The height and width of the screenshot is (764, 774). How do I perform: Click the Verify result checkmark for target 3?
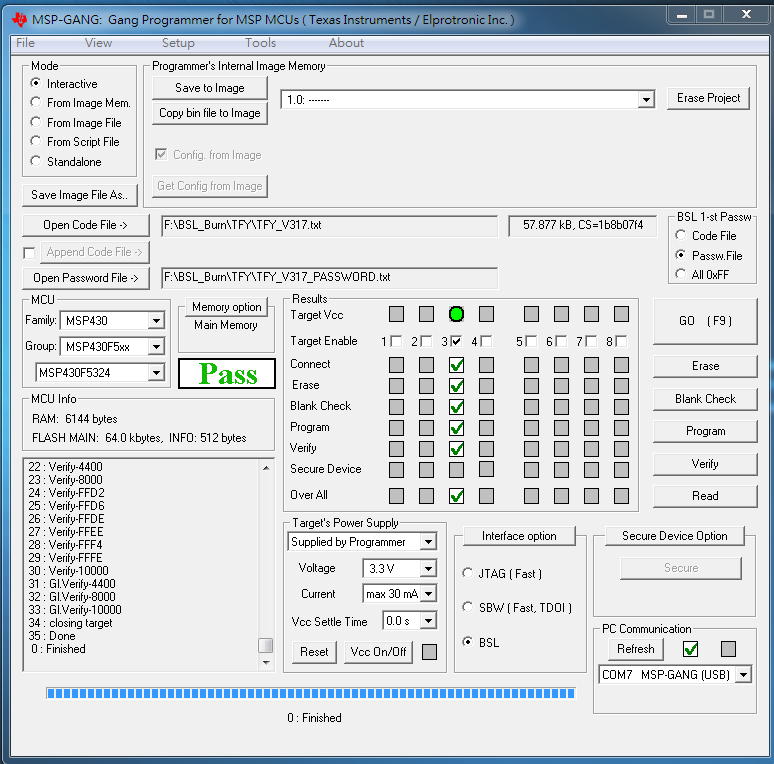click(x=456, y=449)
